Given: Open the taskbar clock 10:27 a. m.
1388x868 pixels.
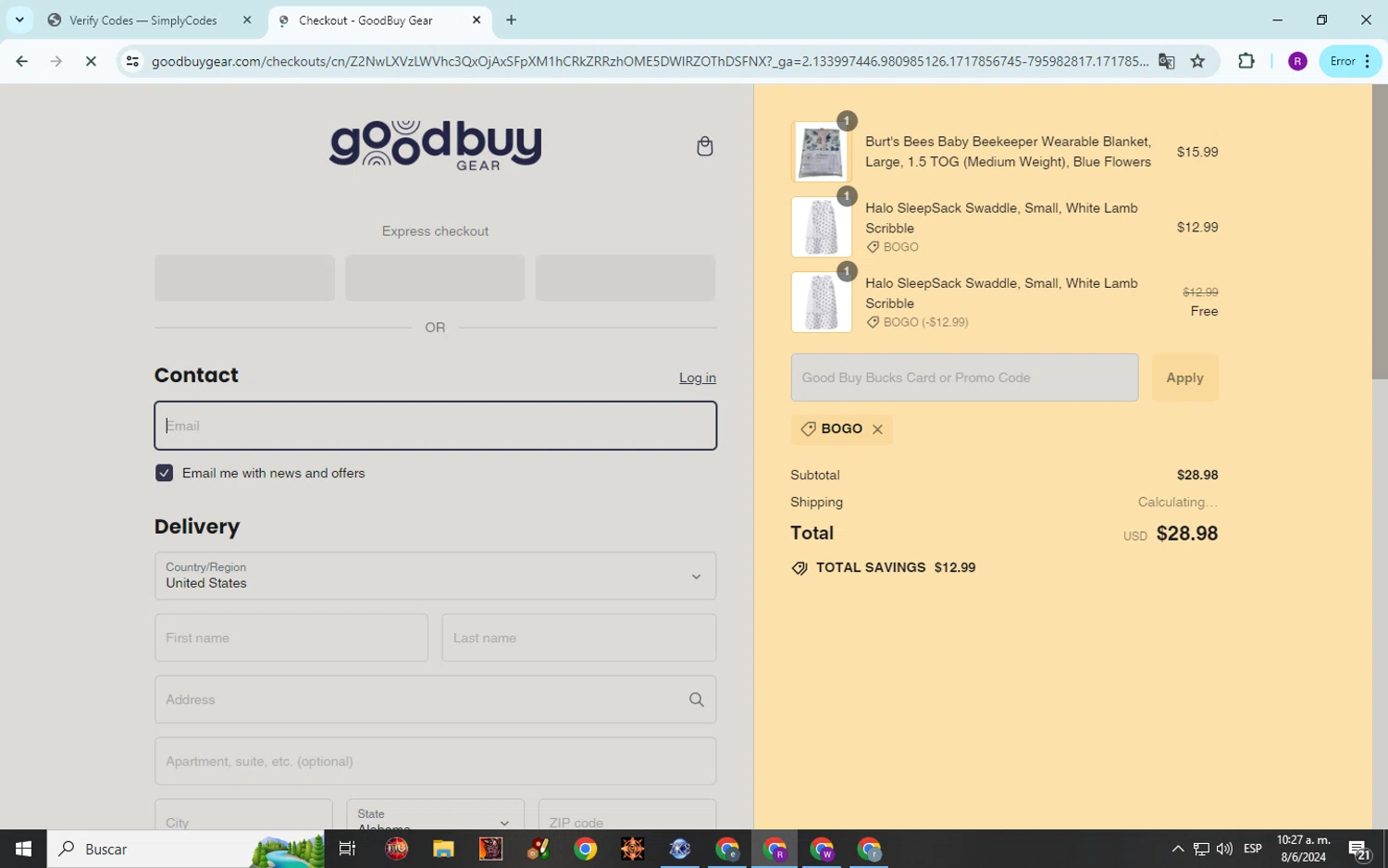Looking at the screenshot, I should click(x=1303, y=849).
